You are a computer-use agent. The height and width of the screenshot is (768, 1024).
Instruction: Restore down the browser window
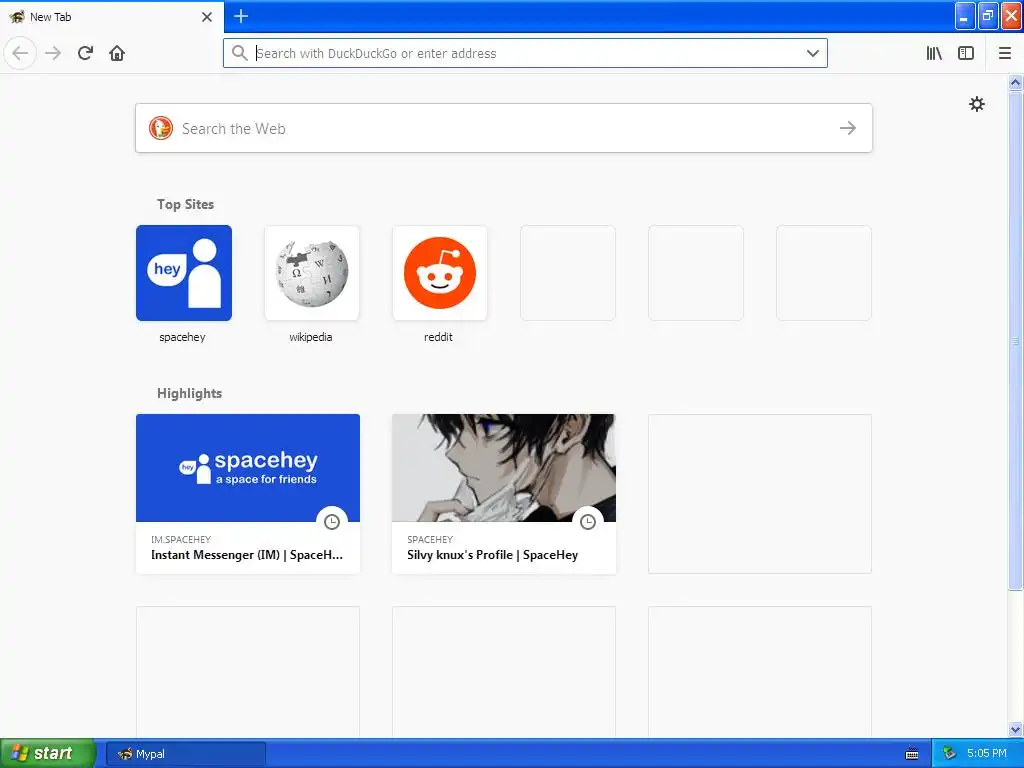[x=988, y=16]
